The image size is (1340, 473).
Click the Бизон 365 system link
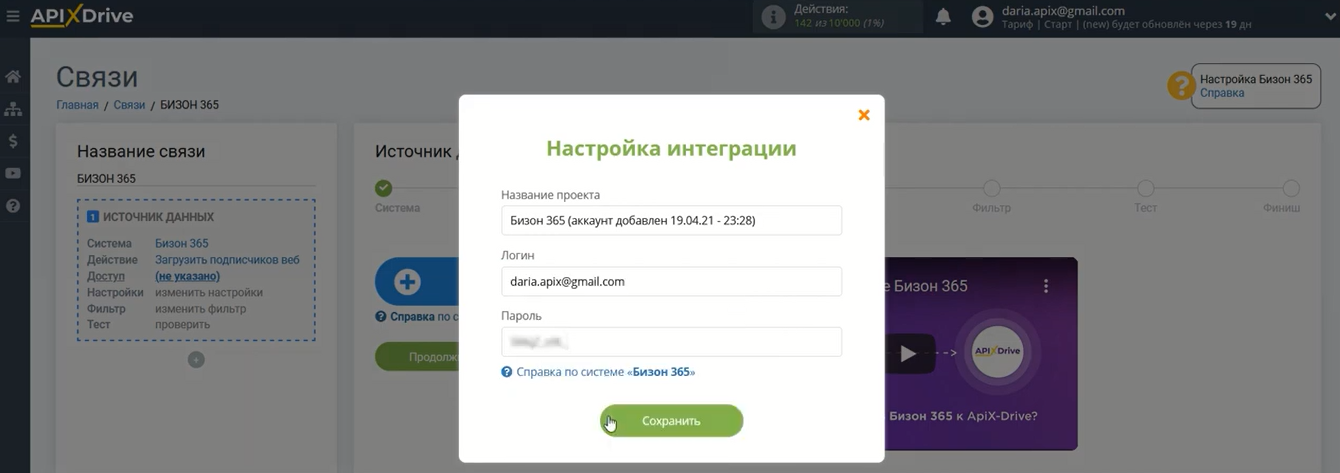pos(181,243)
